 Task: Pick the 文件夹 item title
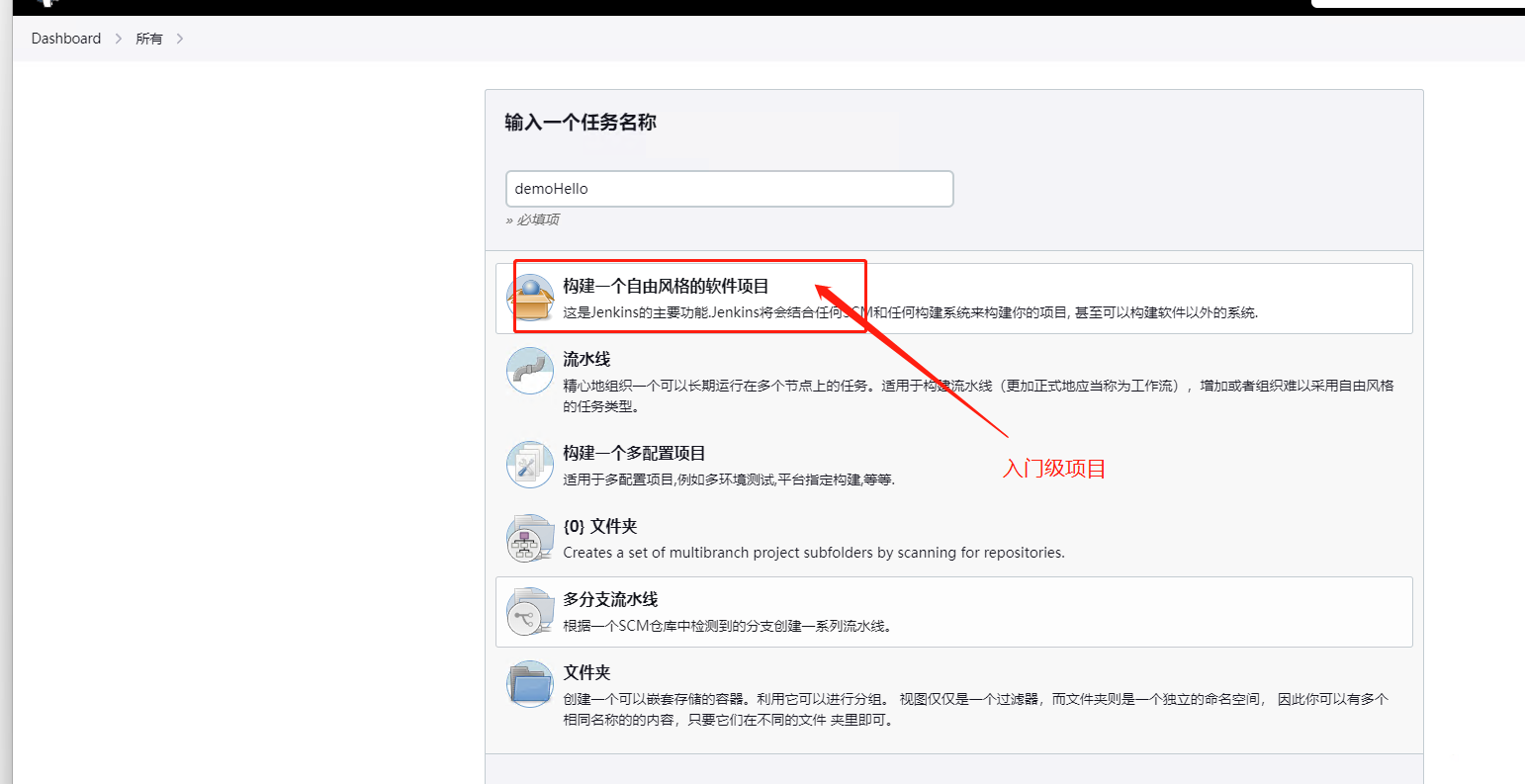(586, 672)
